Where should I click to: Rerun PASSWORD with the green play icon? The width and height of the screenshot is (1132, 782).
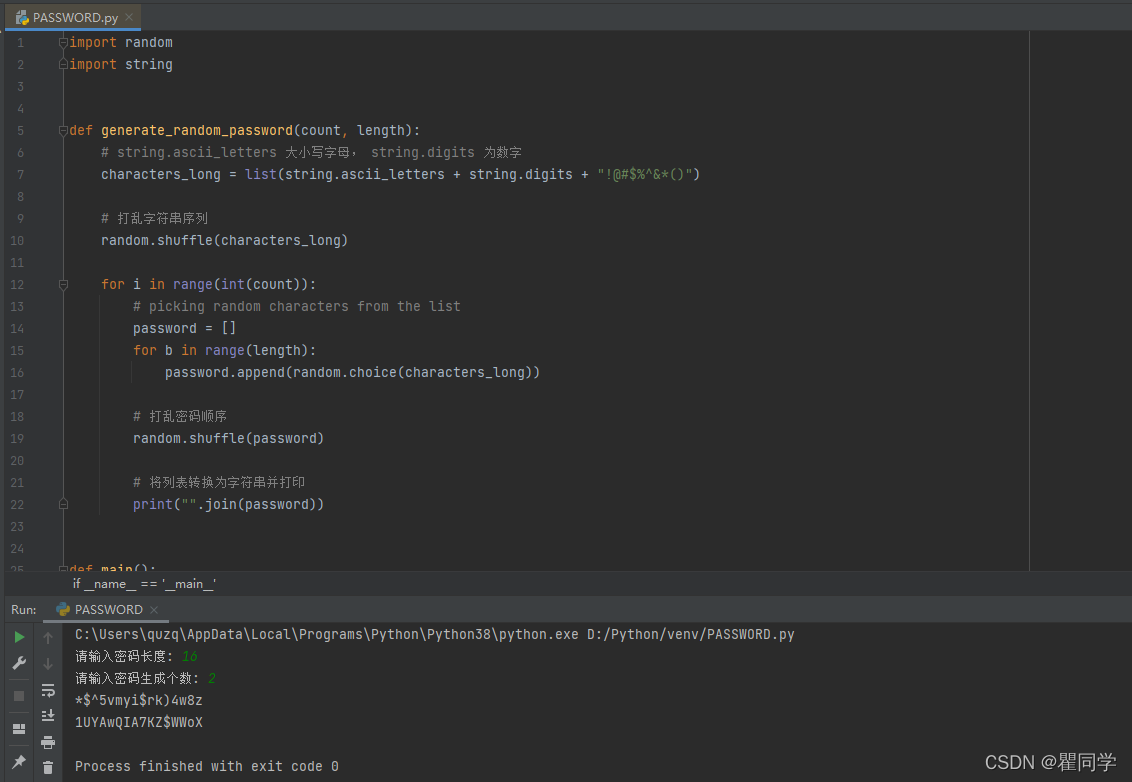(x=19, y=637)
